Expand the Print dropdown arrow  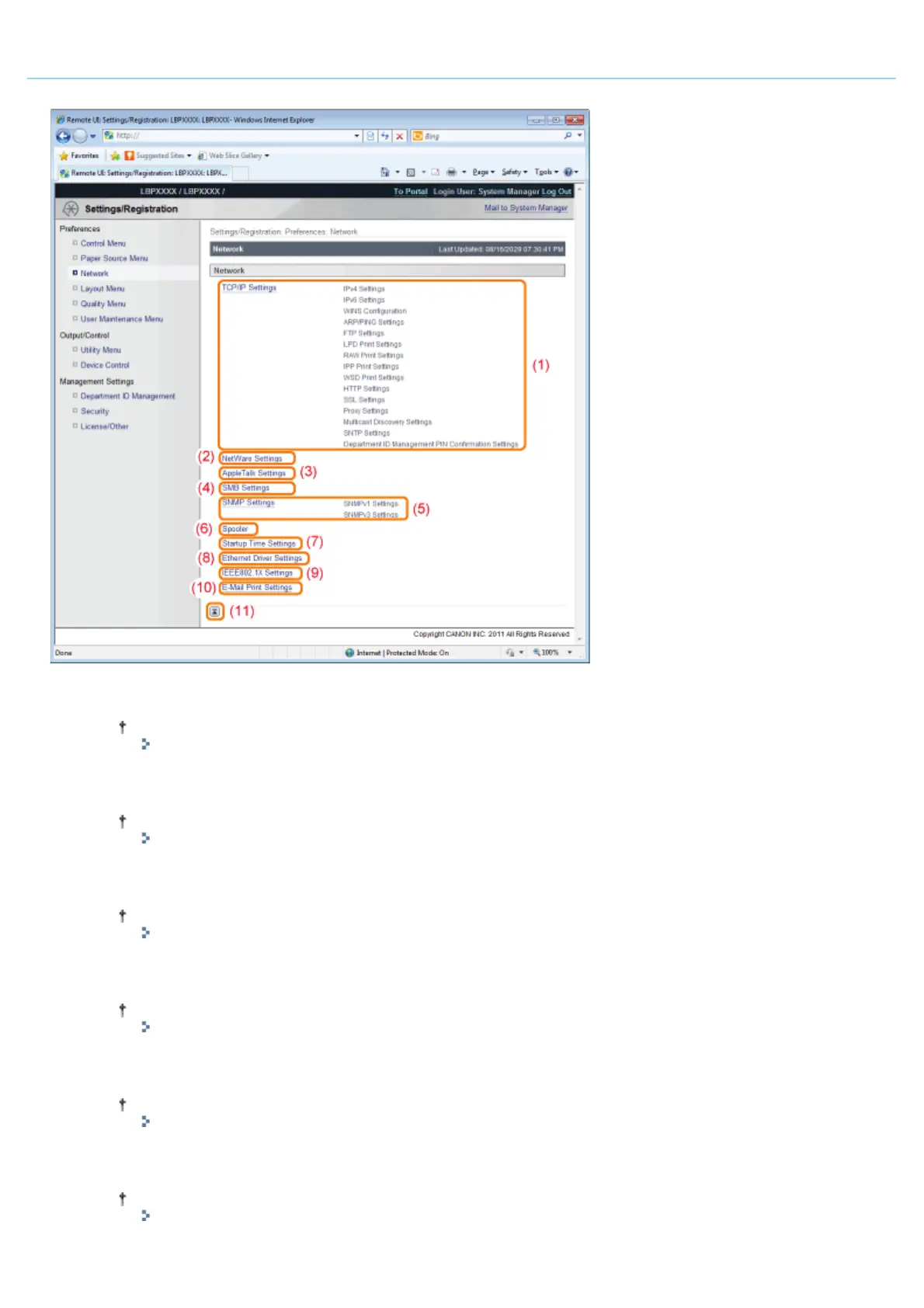click(464, 172)
